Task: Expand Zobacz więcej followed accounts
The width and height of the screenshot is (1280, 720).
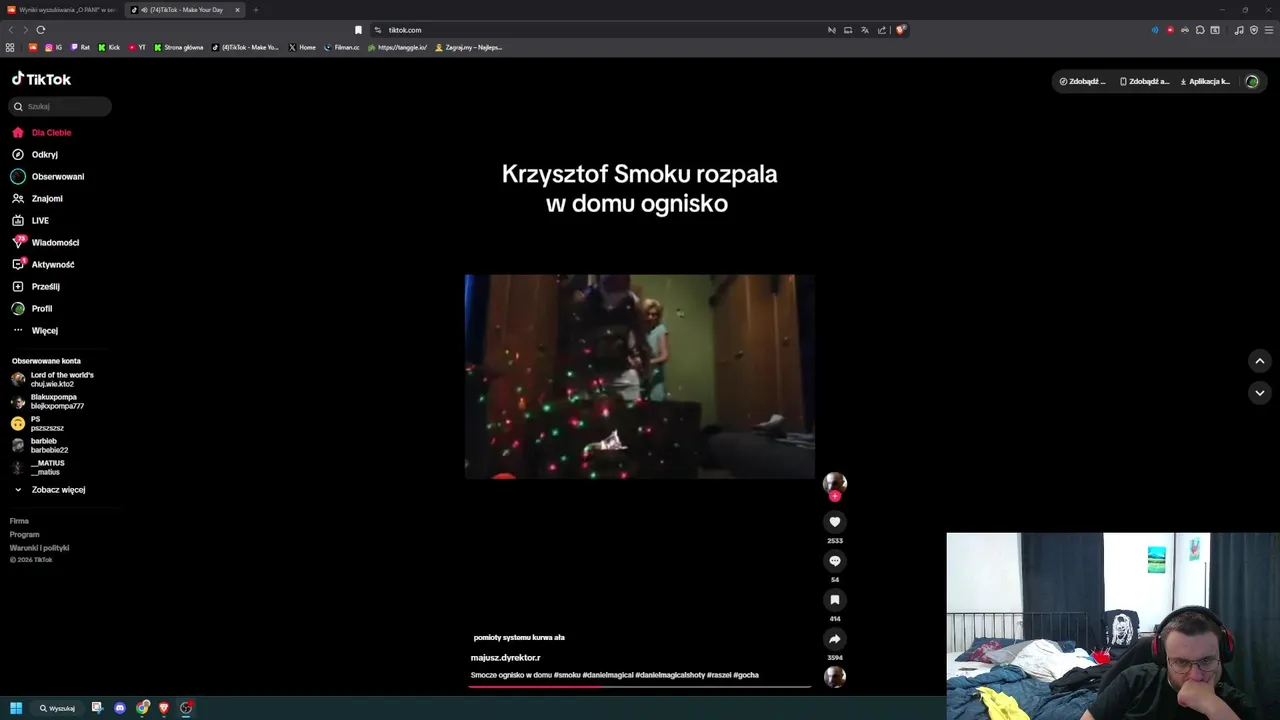Action: pyautogui.click(x=50, y=489)
